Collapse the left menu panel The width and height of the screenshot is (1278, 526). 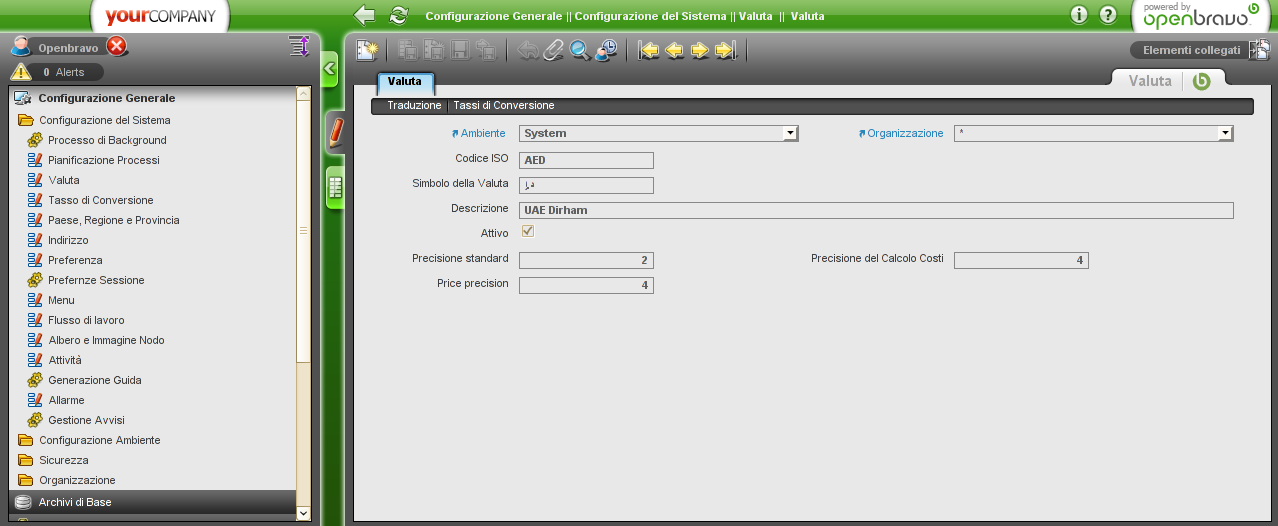pos(329,69)
